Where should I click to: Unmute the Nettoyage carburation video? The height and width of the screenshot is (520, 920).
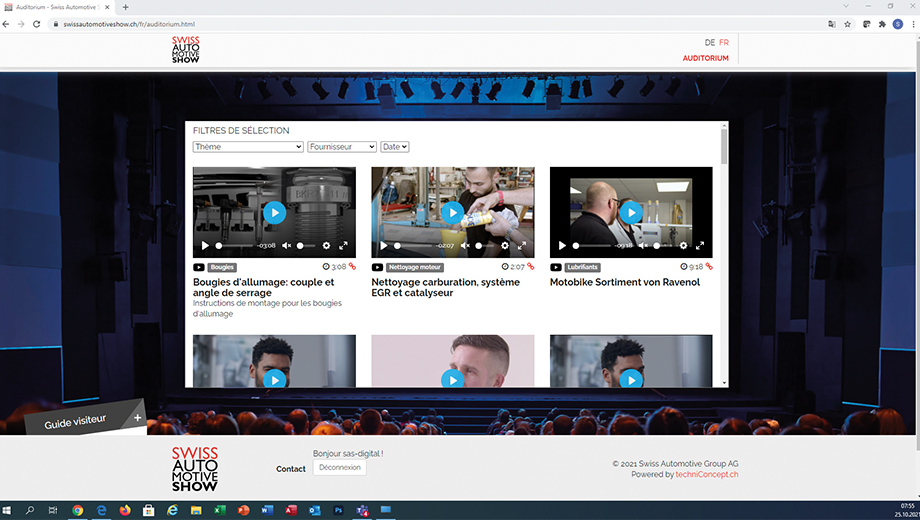pos(465,245)
